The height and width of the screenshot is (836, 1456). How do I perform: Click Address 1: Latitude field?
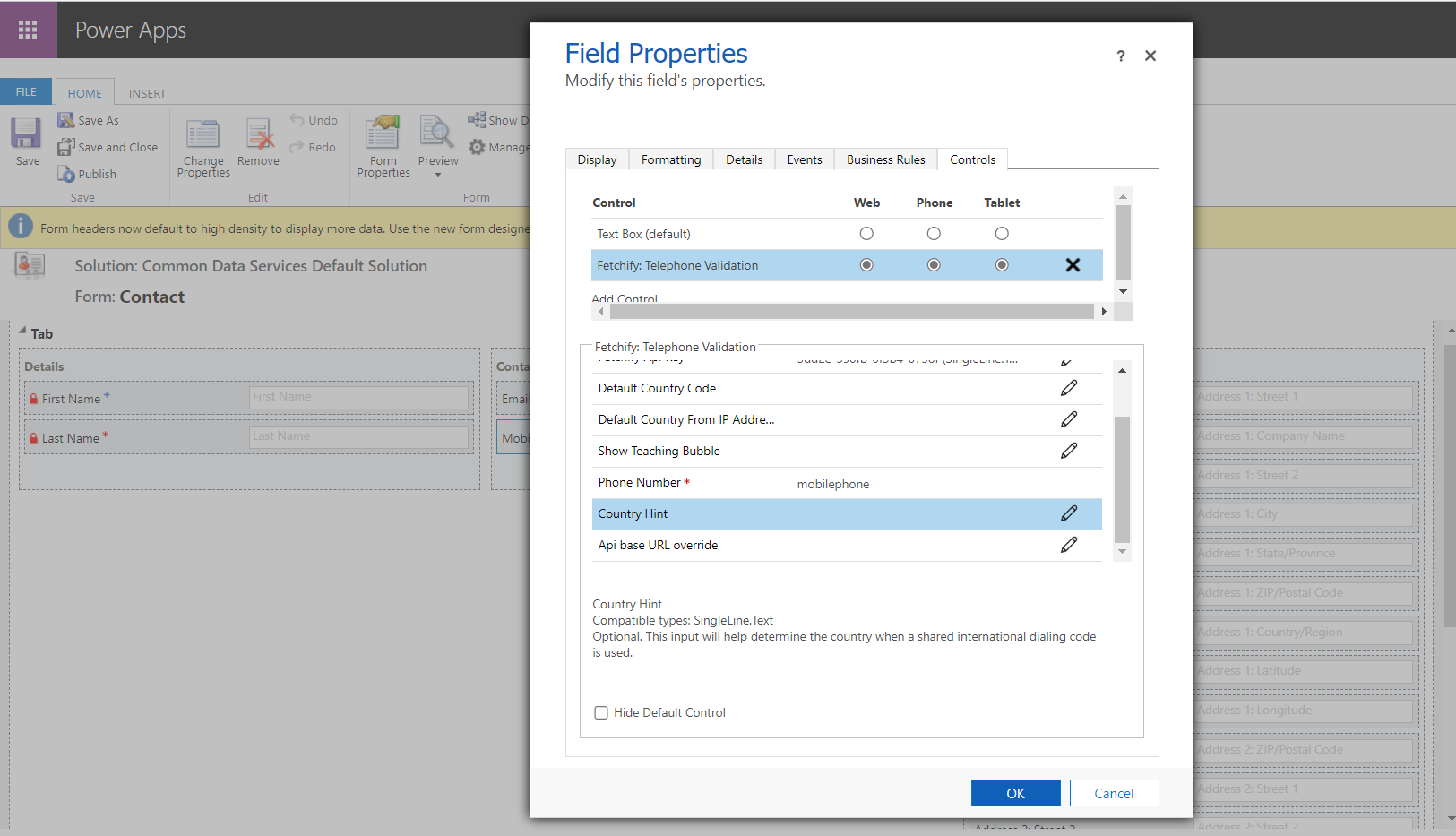coord(1305,671)
